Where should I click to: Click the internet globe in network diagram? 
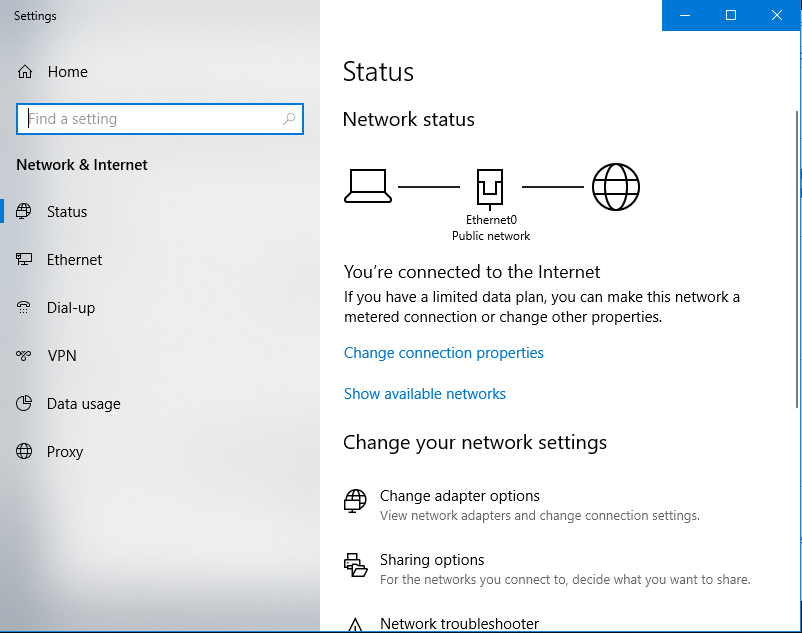click(615, 187)
